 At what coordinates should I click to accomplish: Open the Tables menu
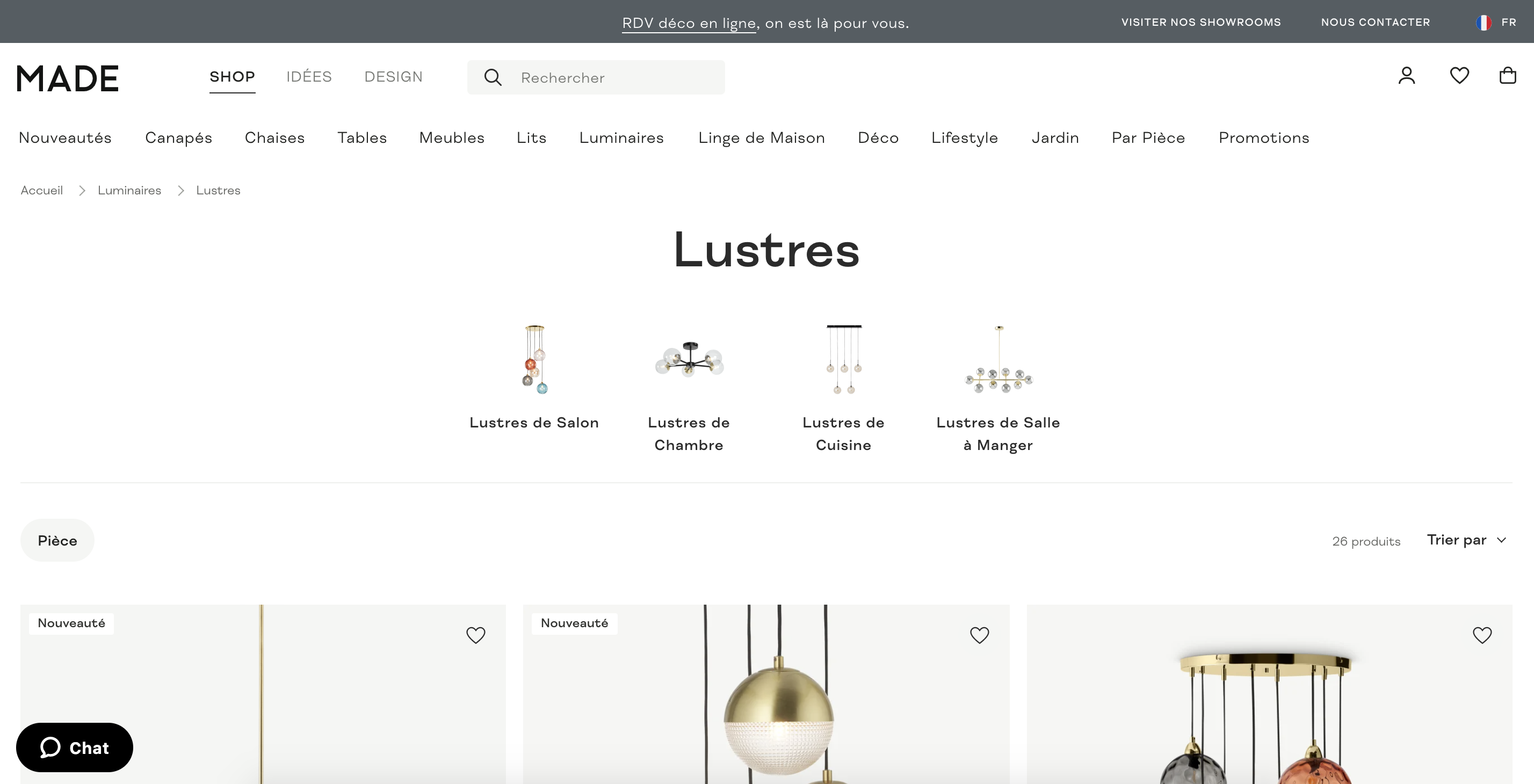(362, 137)
